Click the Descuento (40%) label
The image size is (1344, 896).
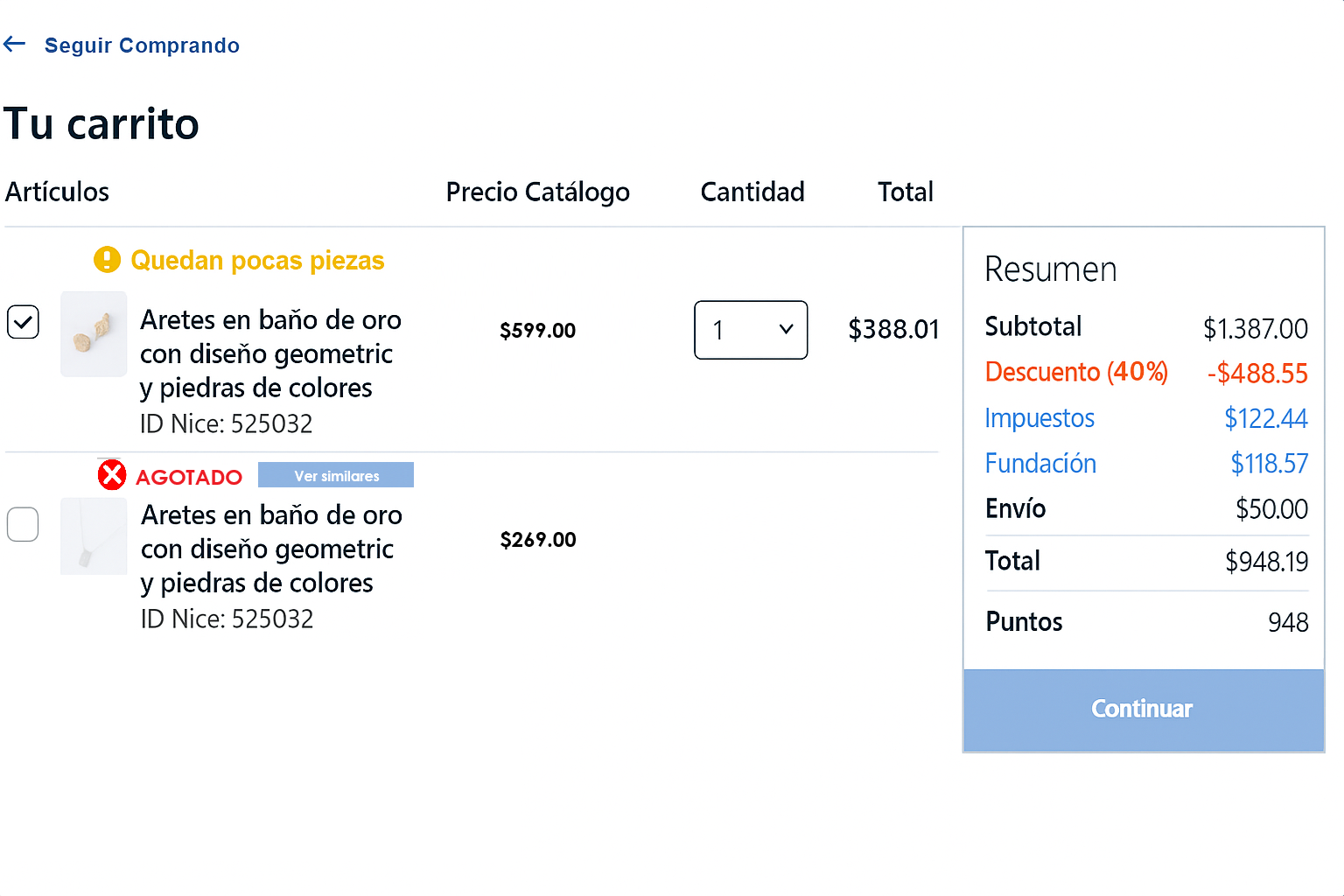pyautogui.click(x=1076, y=372)
